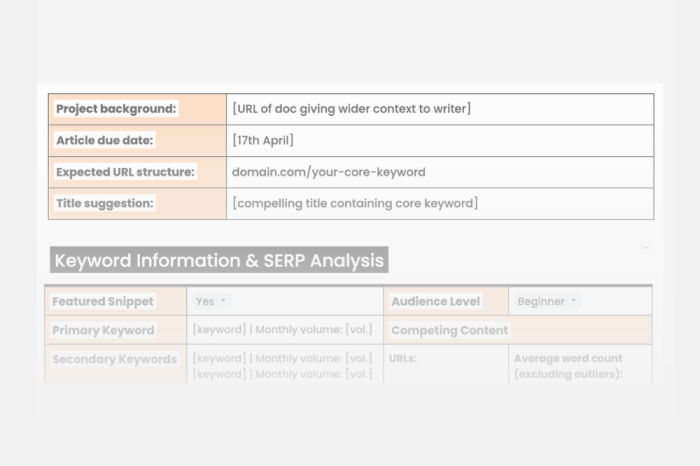
Task: Click the domain.com/your-core-keyword URL text
Action: [328, 172]
